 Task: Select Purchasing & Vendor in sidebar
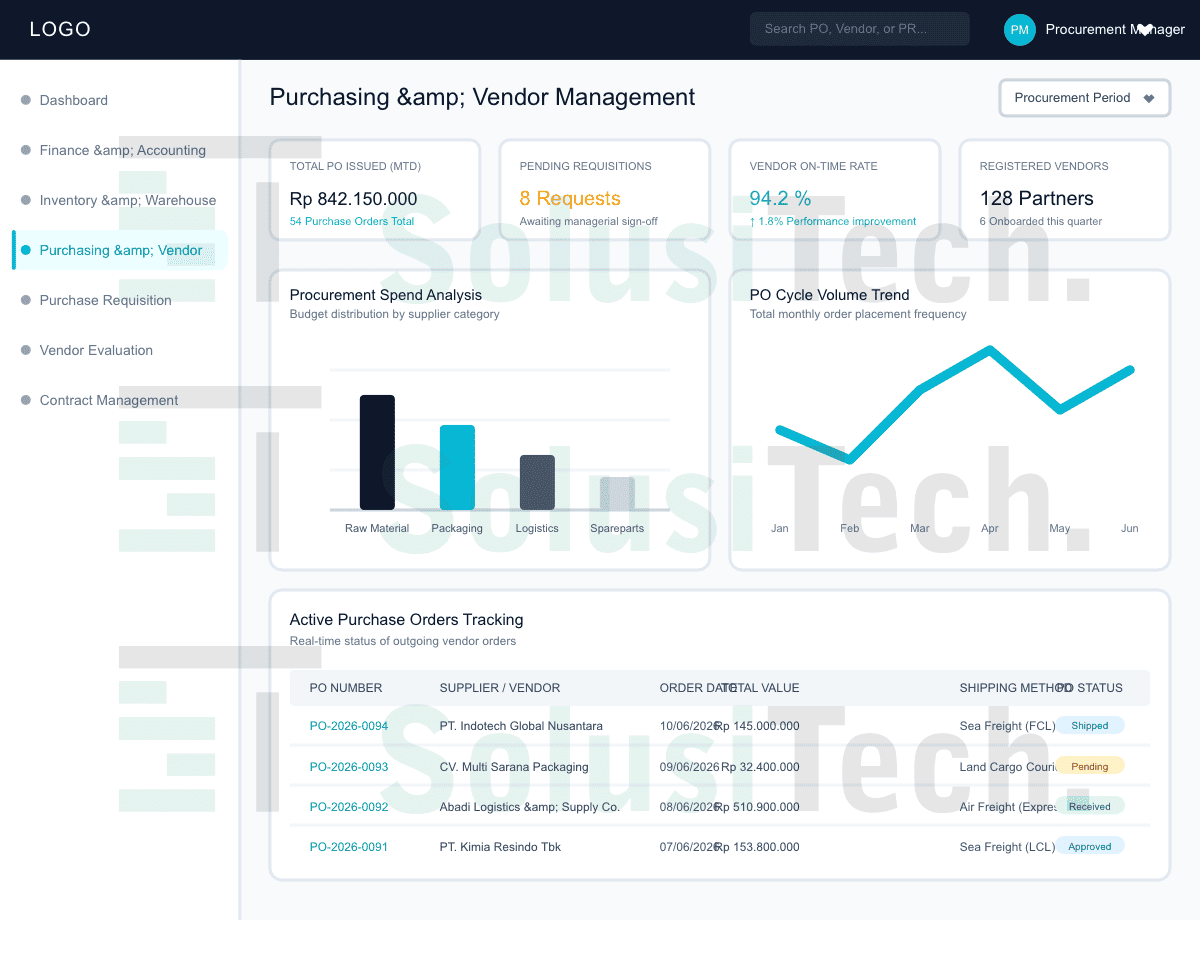coord(120,250)
